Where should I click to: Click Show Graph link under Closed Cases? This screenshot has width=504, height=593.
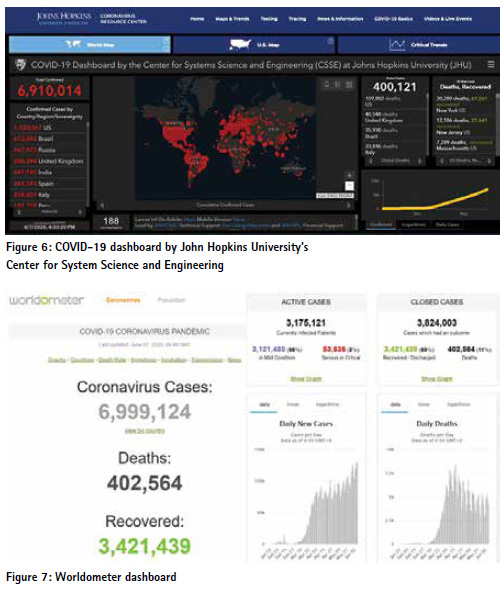pyautogui.click(x=437, y=379)
